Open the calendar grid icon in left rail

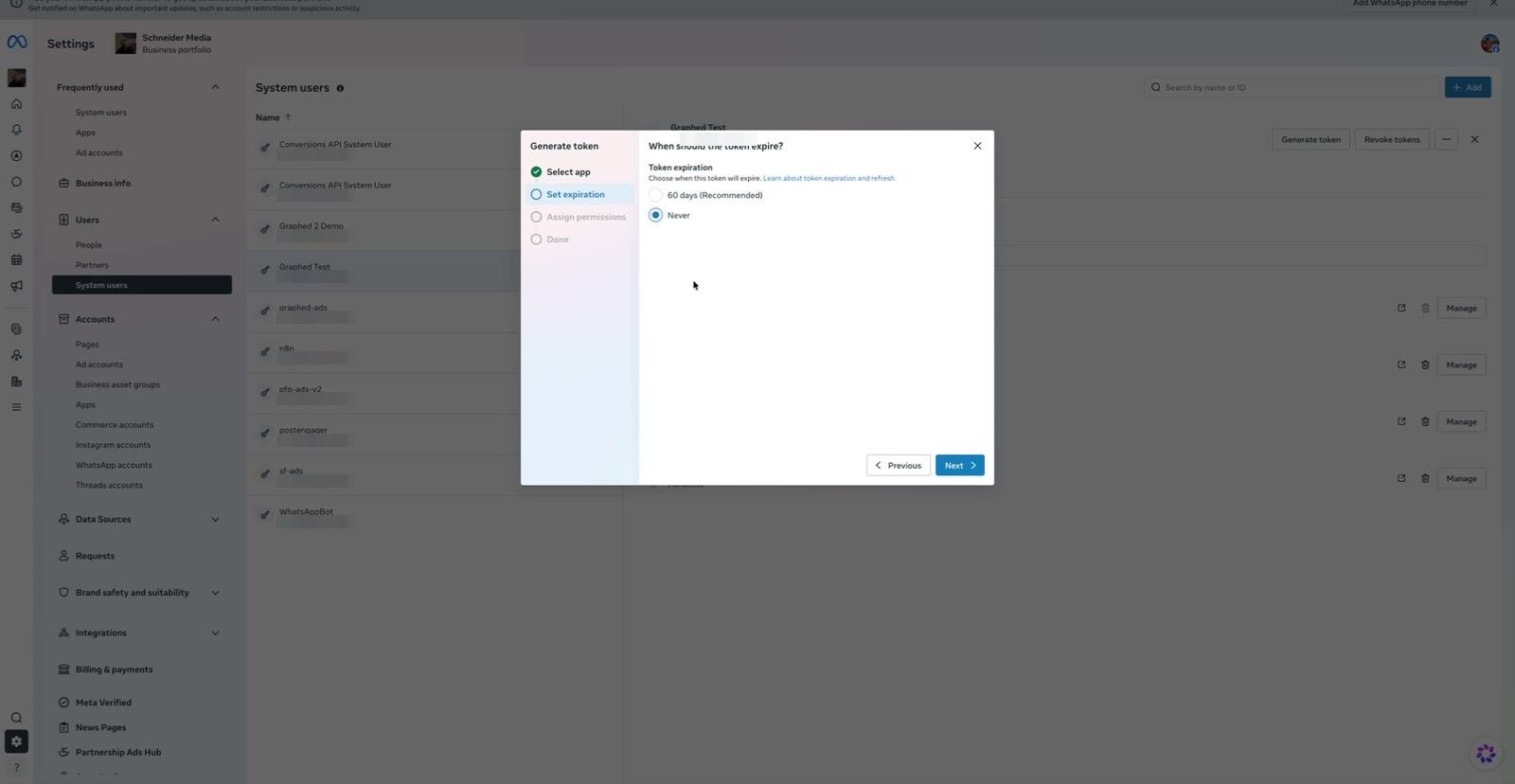[16, 259]
